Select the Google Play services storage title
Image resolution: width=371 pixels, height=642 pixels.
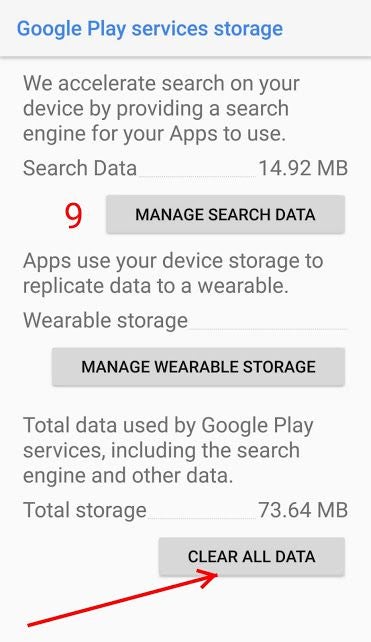150,29
